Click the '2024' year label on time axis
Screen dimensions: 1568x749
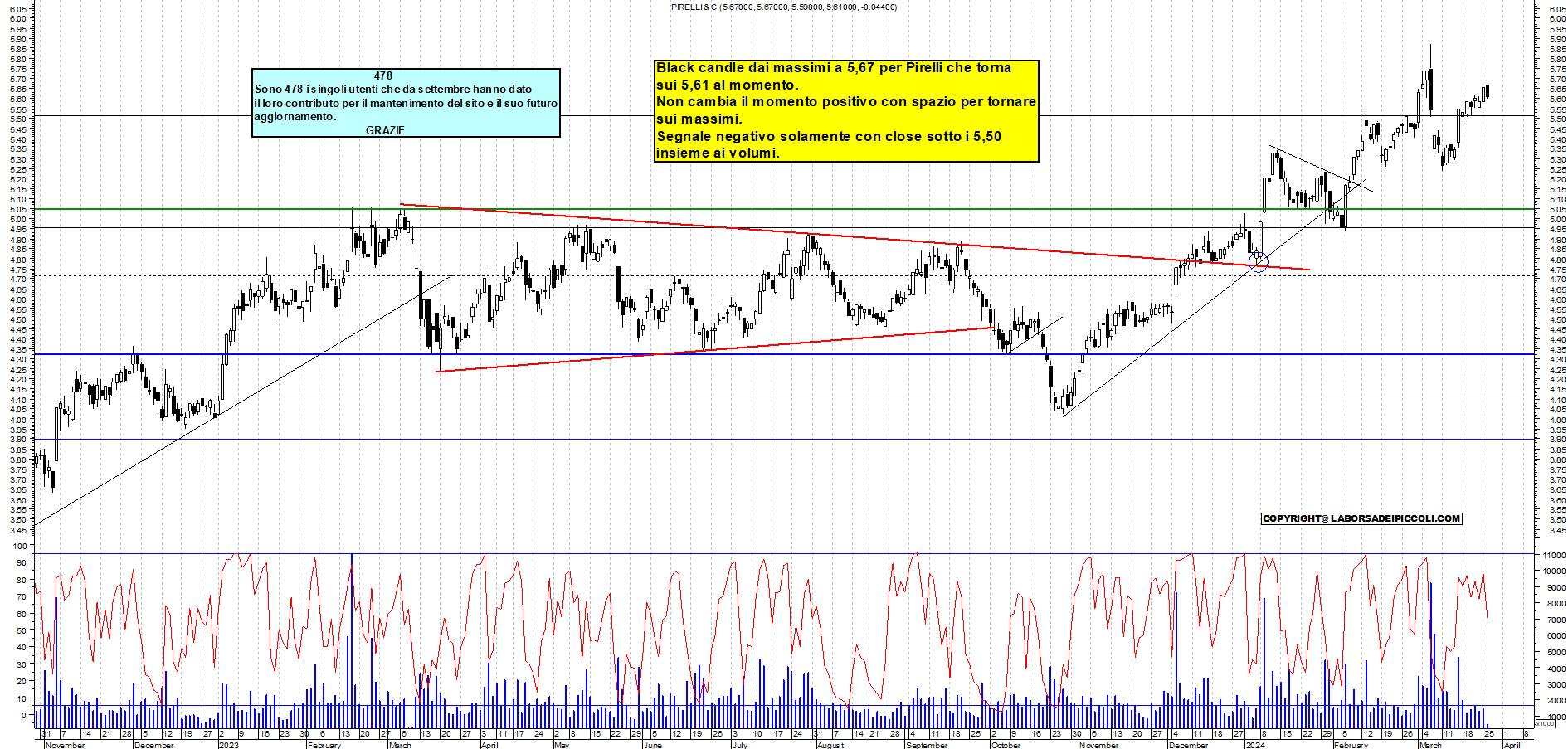click(x=1255, y=745)
